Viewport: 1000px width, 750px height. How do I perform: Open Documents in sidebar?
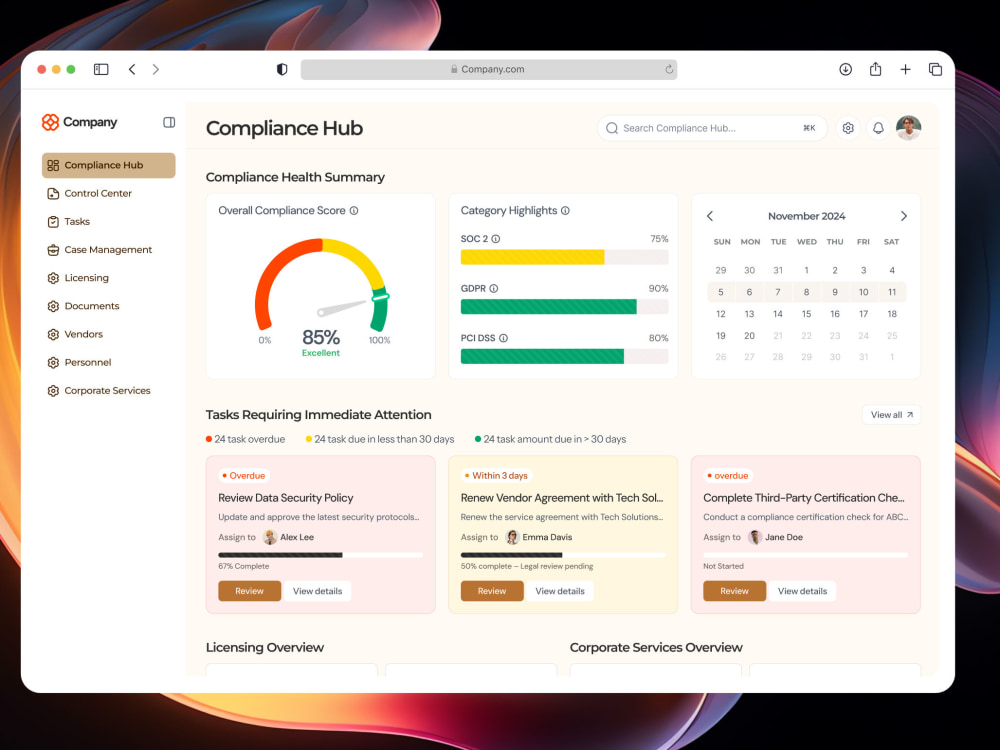(108, 305)
